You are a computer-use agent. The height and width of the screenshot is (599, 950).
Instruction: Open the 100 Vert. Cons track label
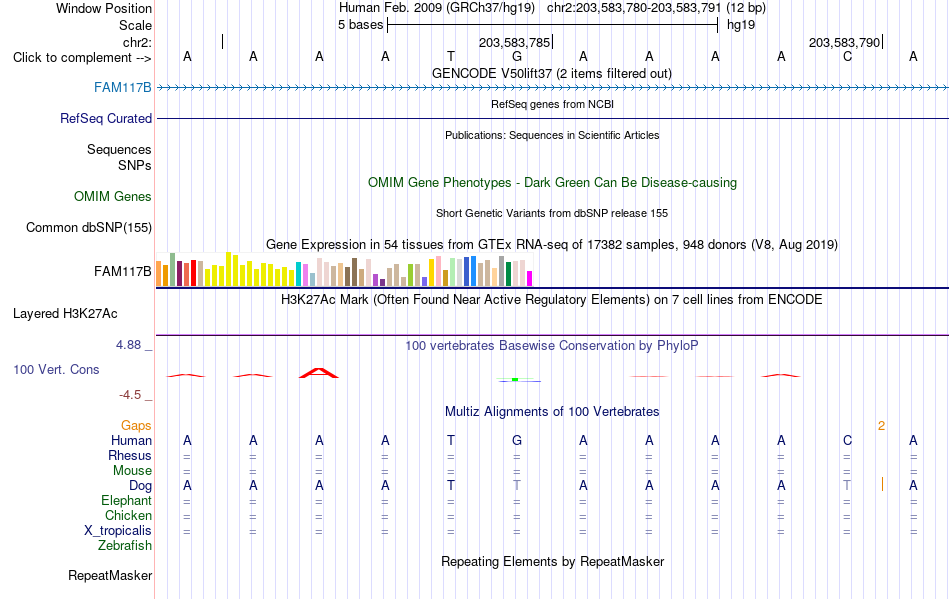click(x=56, y=369)
